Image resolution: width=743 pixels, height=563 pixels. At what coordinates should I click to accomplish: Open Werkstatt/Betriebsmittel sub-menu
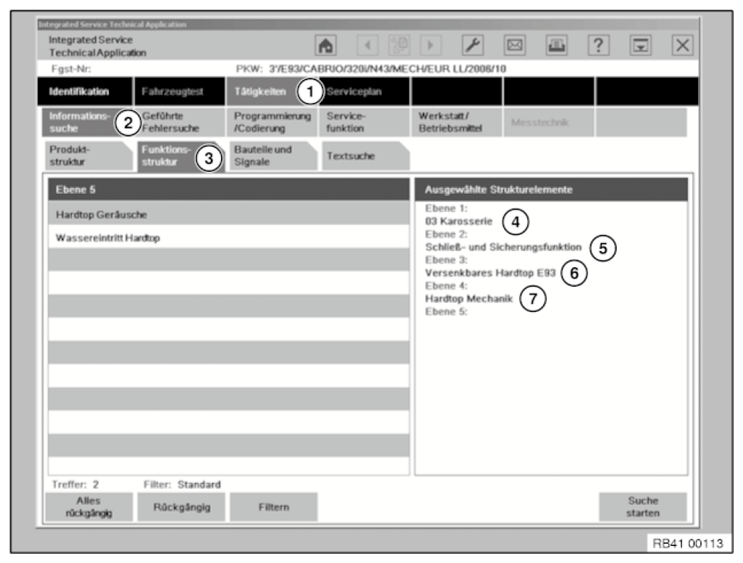pyautogui.click(x=456, y=122)
